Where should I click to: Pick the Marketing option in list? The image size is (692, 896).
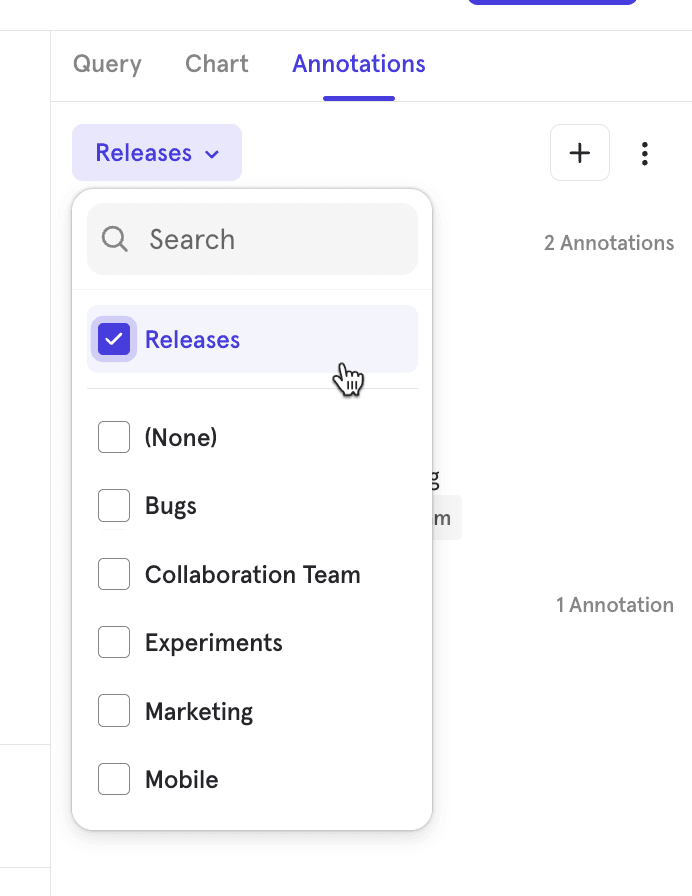click(198, 711)
